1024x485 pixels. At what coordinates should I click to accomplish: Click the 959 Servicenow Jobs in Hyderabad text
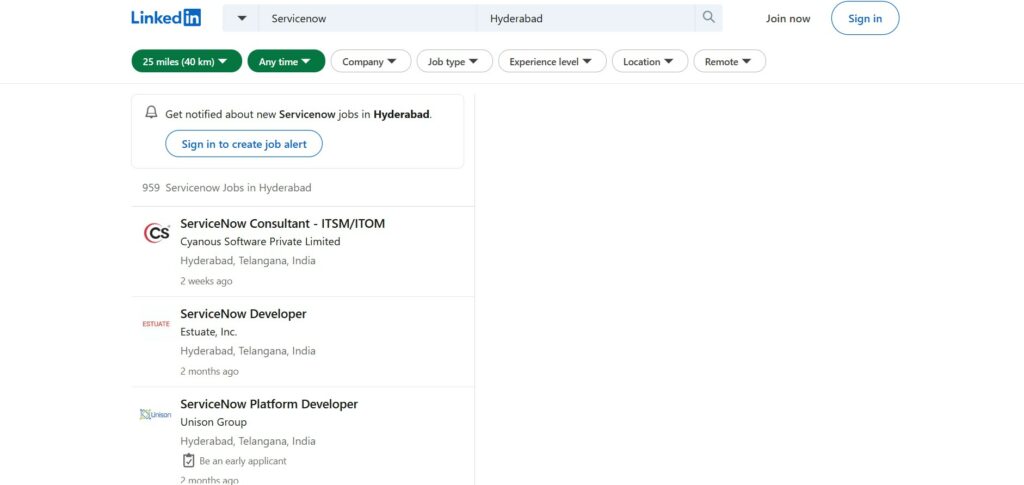point(227,187)
